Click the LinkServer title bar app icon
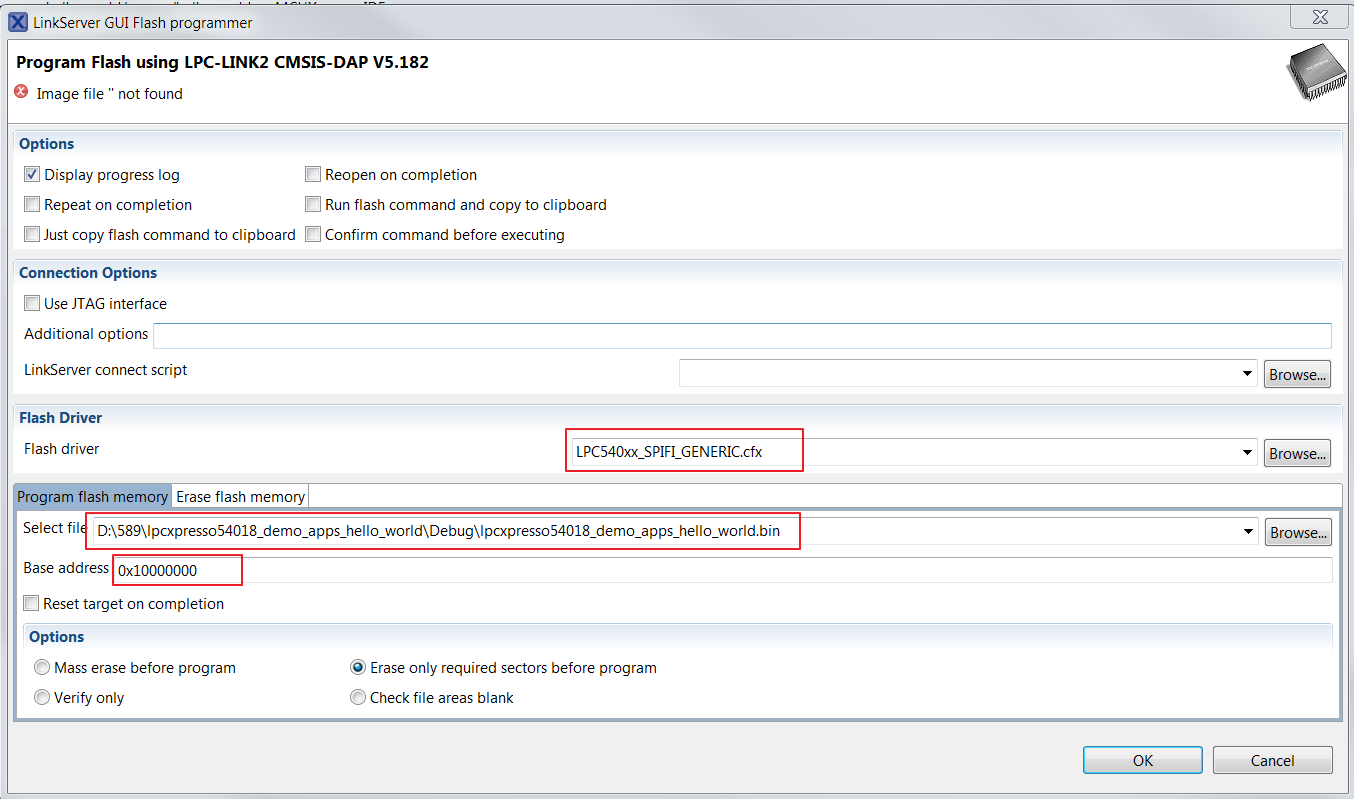 tap(18, 22)
